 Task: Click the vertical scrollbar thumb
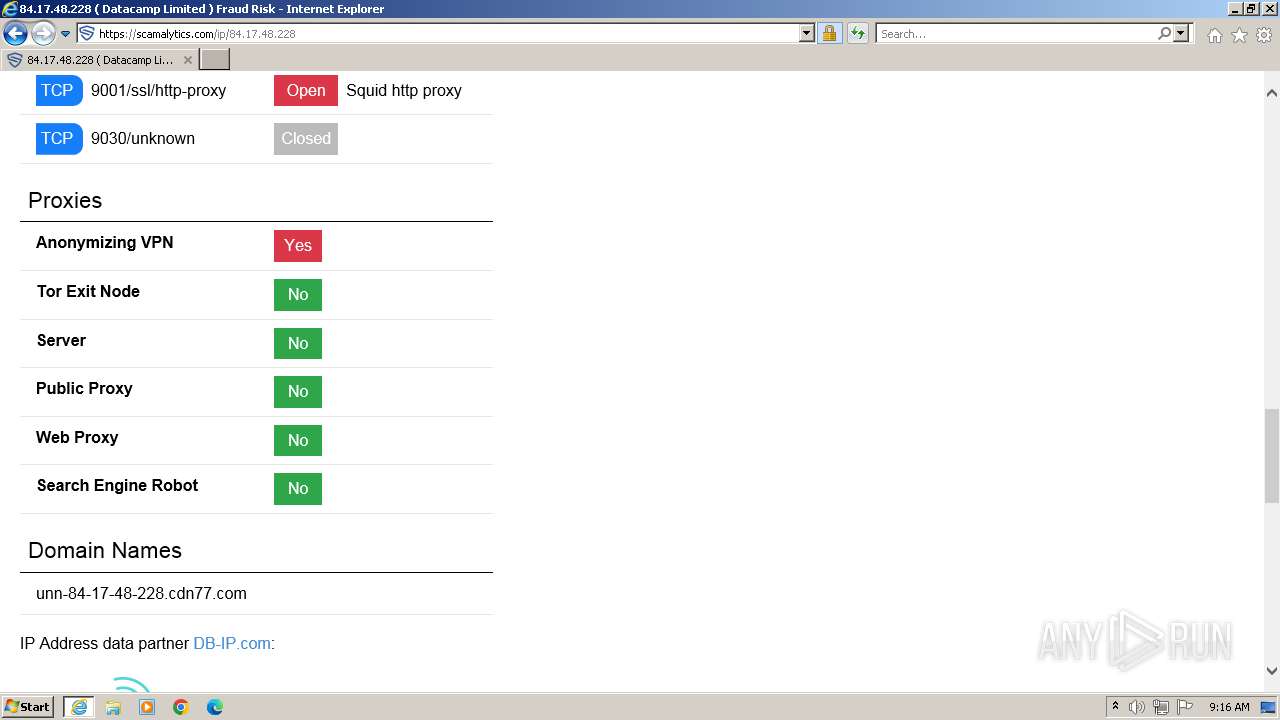(x=1272, y=456)
